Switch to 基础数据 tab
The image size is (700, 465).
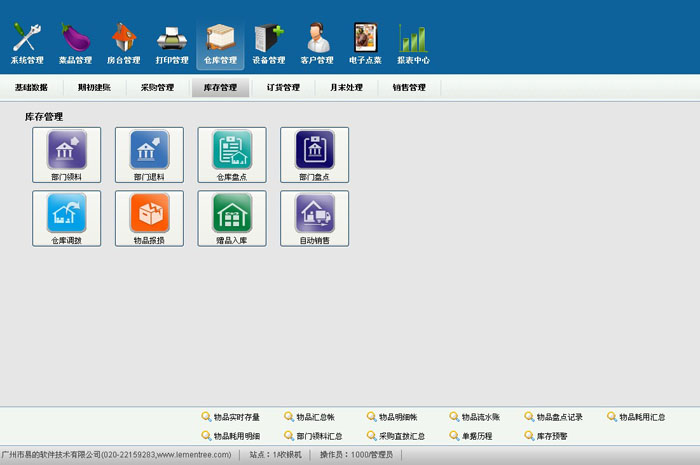click(31, 87)
